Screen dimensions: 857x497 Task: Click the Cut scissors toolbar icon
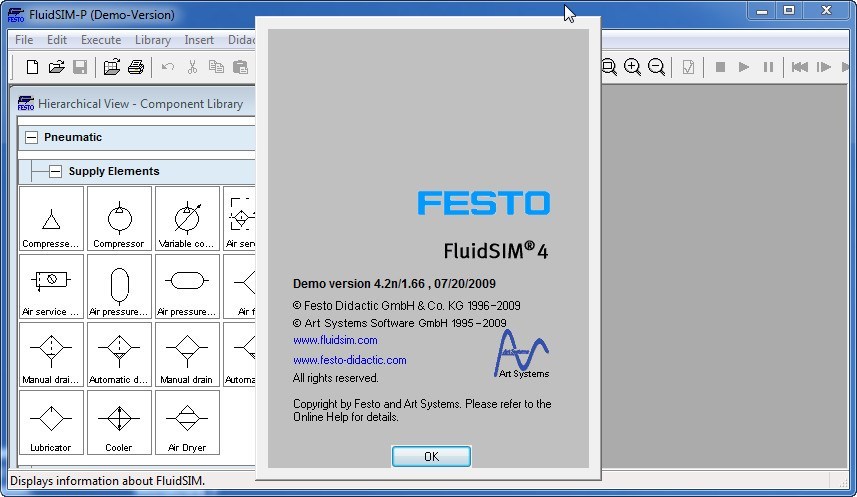coord(192,67)
